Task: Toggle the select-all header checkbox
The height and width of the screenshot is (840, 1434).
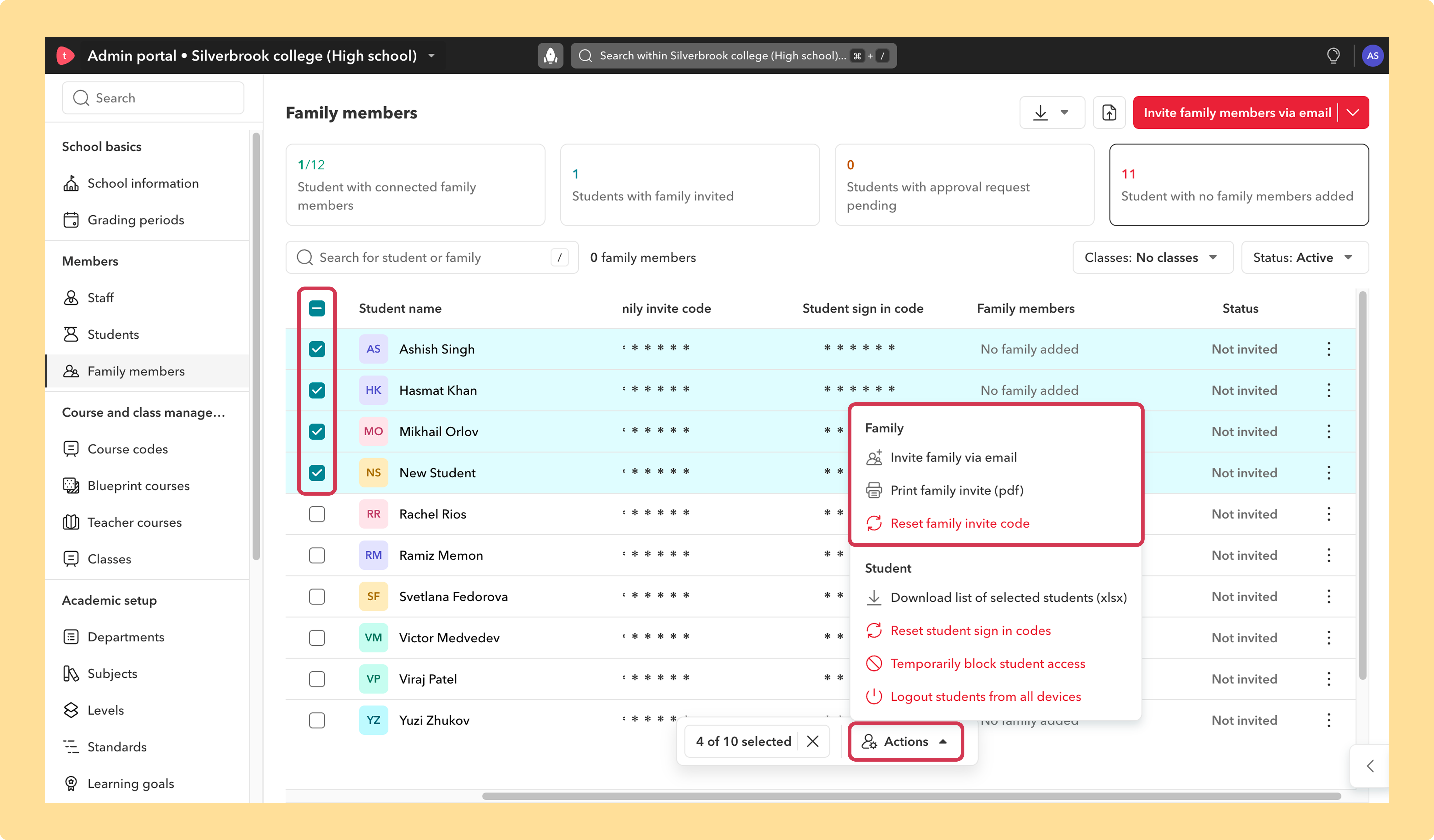Action: point(317,308)
